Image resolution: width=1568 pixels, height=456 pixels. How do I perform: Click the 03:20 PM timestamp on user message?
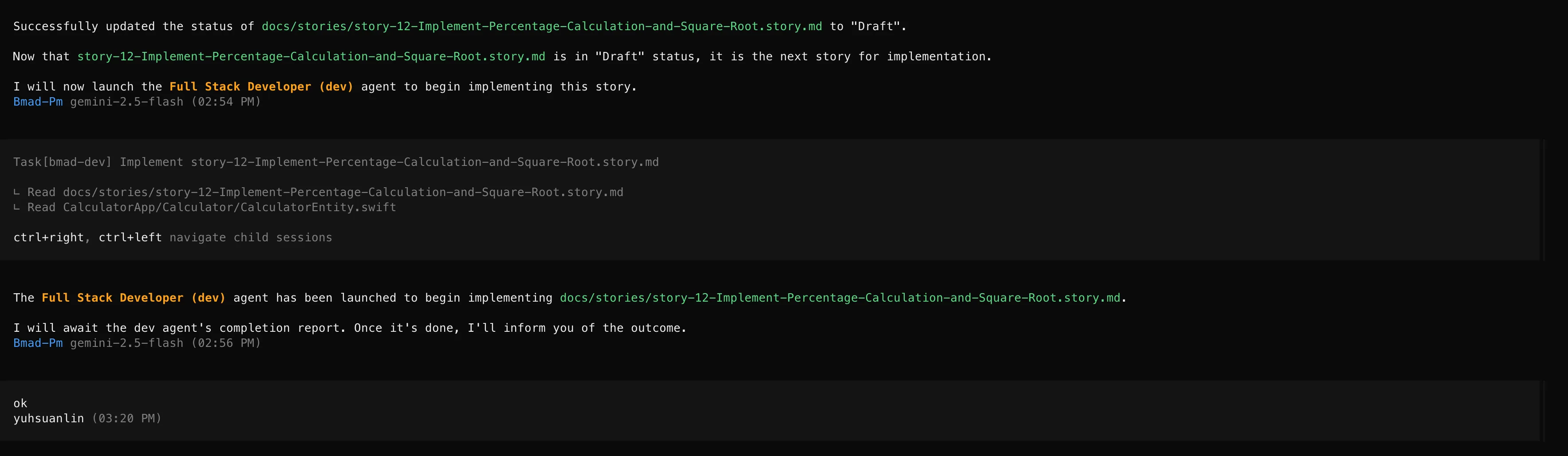pyautogui.click(x=126, y=418)
